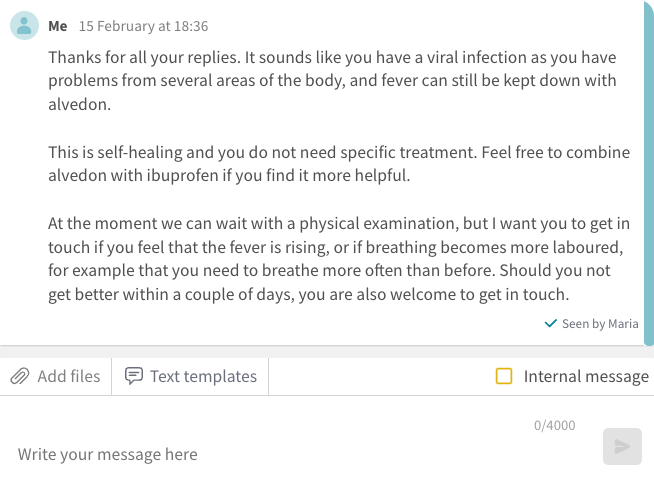Click the speech bubble templates icon
The width and height of the screenshot is (654, 495).
134,376
